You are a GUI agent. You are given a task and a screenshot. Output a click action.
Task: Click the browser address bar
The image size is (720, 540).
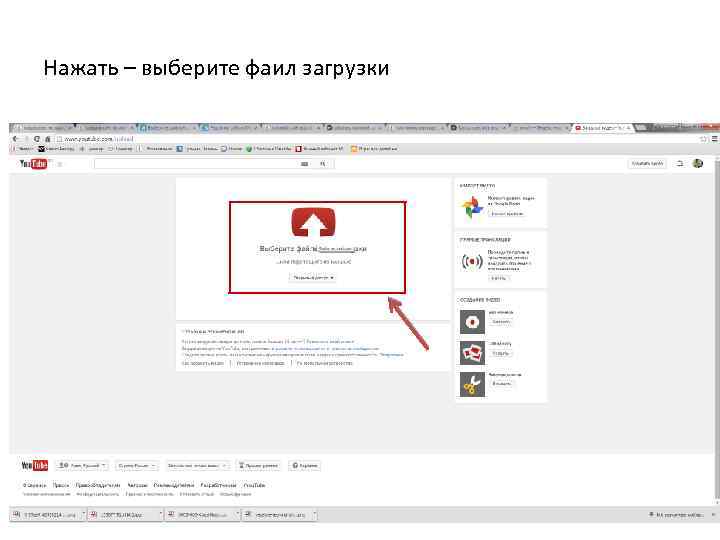[x=377, y=139]
